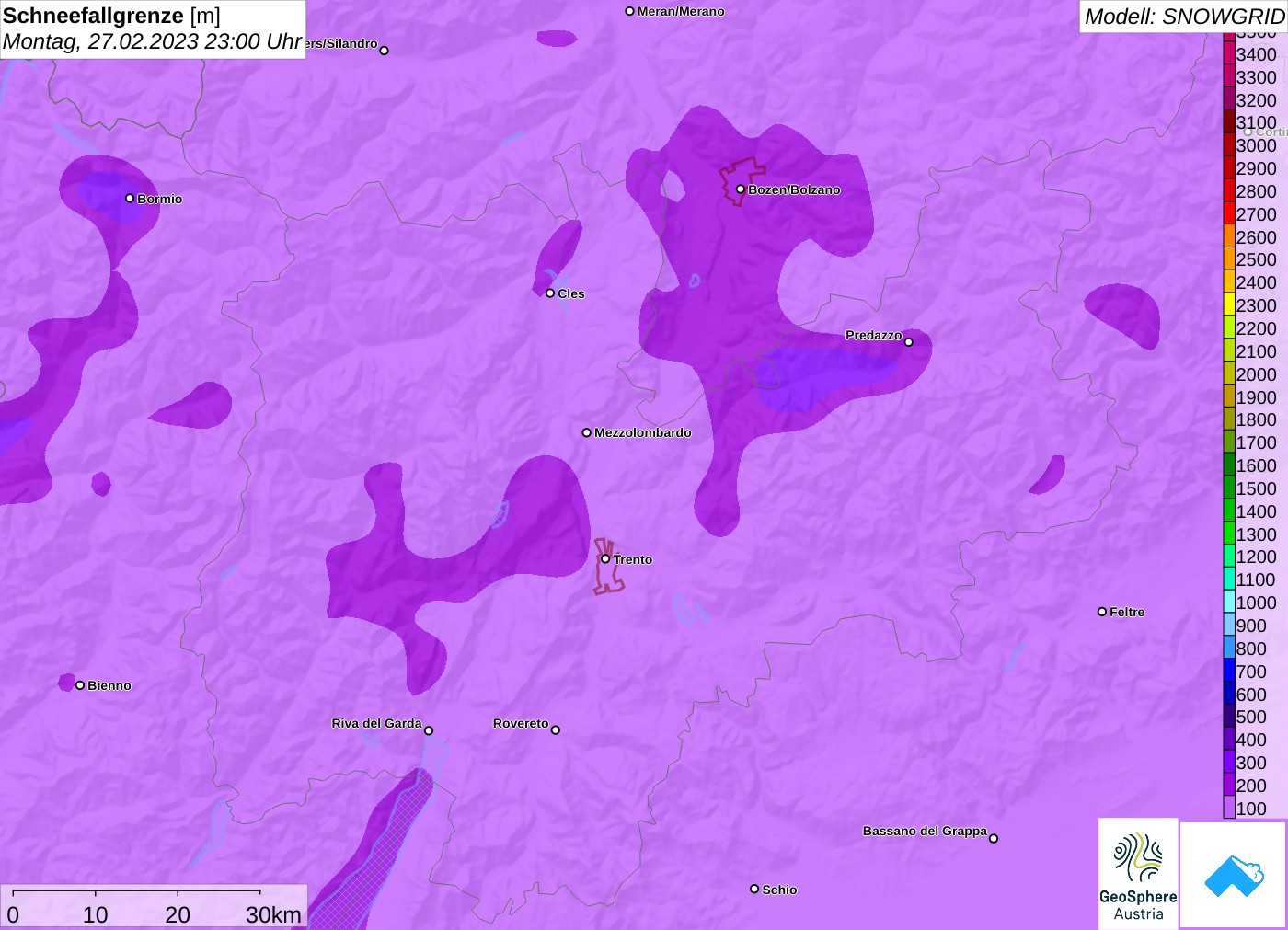
Task: Click the Riva del Garda label
Action: click(376, 723)
